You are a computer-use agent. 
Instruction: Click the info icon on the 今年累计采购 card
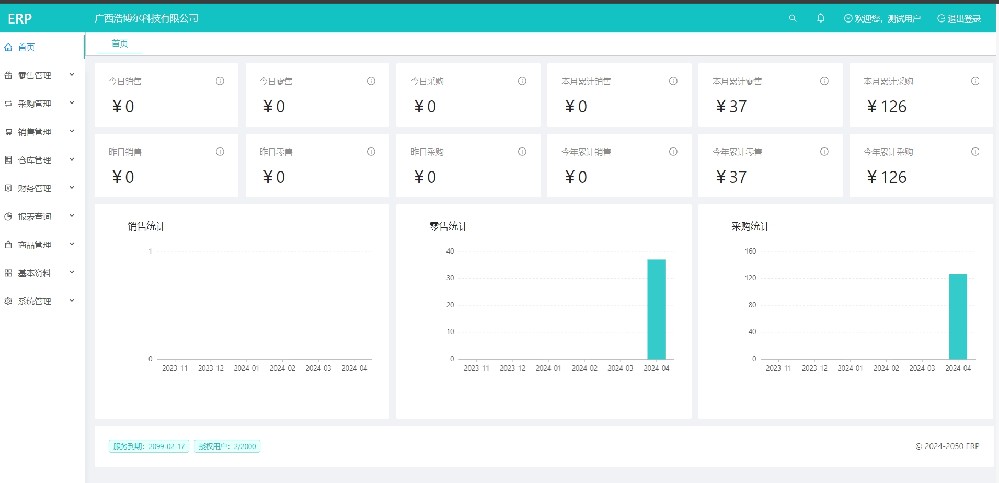pyautogui.click(x=975, y=152)
